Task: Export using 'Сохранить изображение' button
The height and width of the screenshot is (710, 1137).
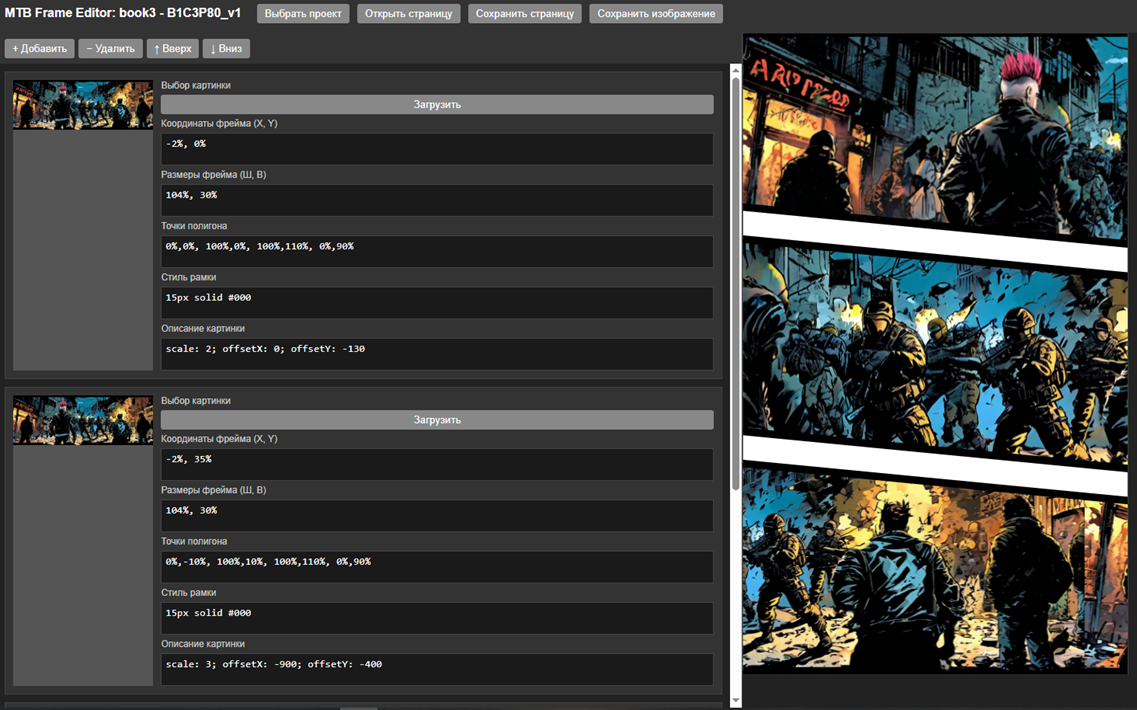Action: 655,14
